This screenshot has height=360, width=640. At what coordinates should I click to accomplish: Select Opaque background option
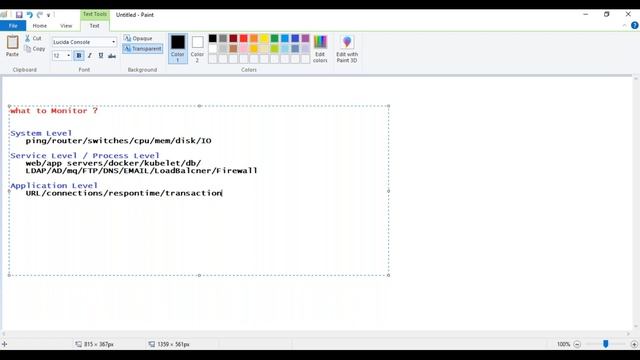(x=138, y=38)
